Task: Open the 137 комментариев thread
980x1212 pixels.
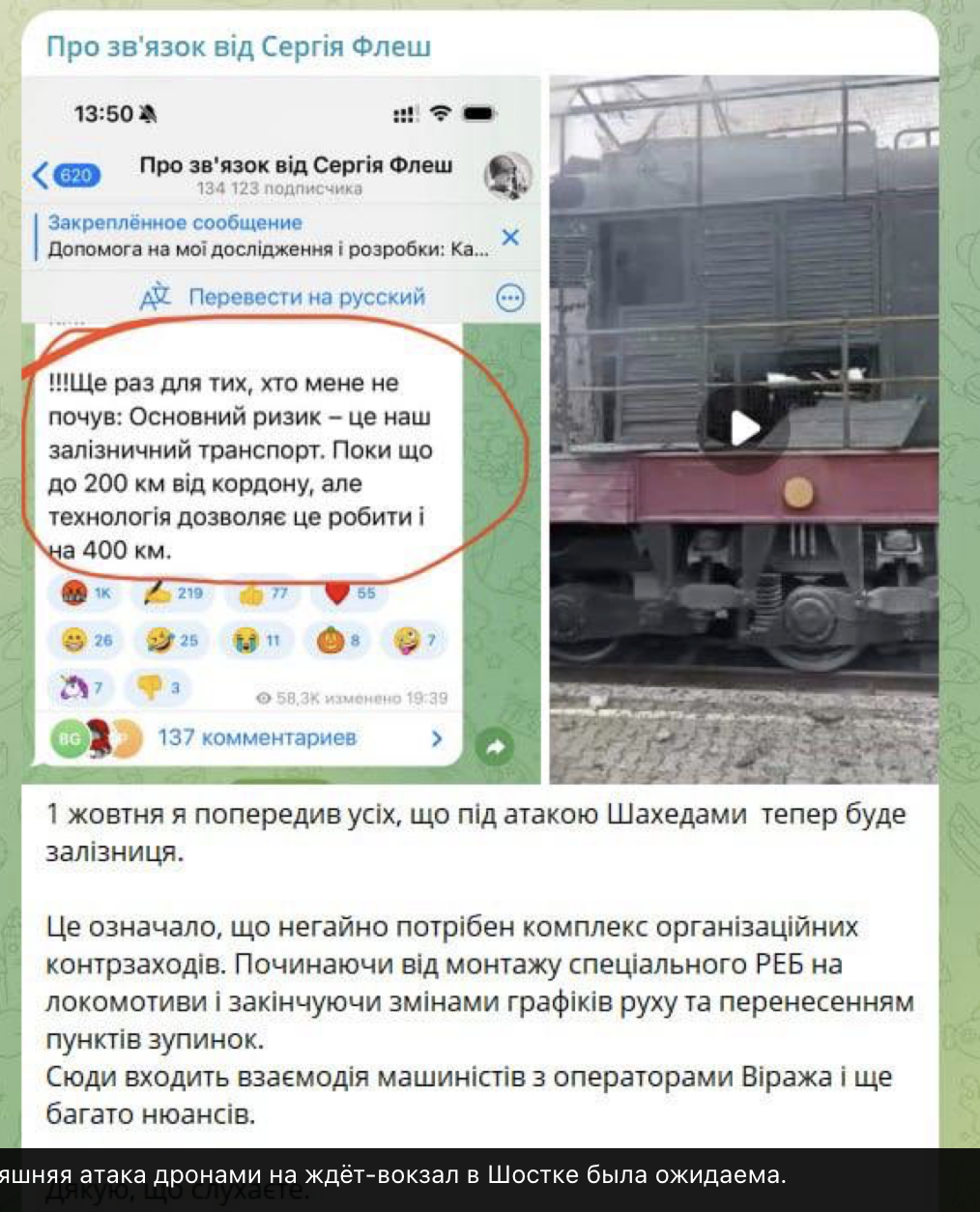Action: click(x=256, y=737)
